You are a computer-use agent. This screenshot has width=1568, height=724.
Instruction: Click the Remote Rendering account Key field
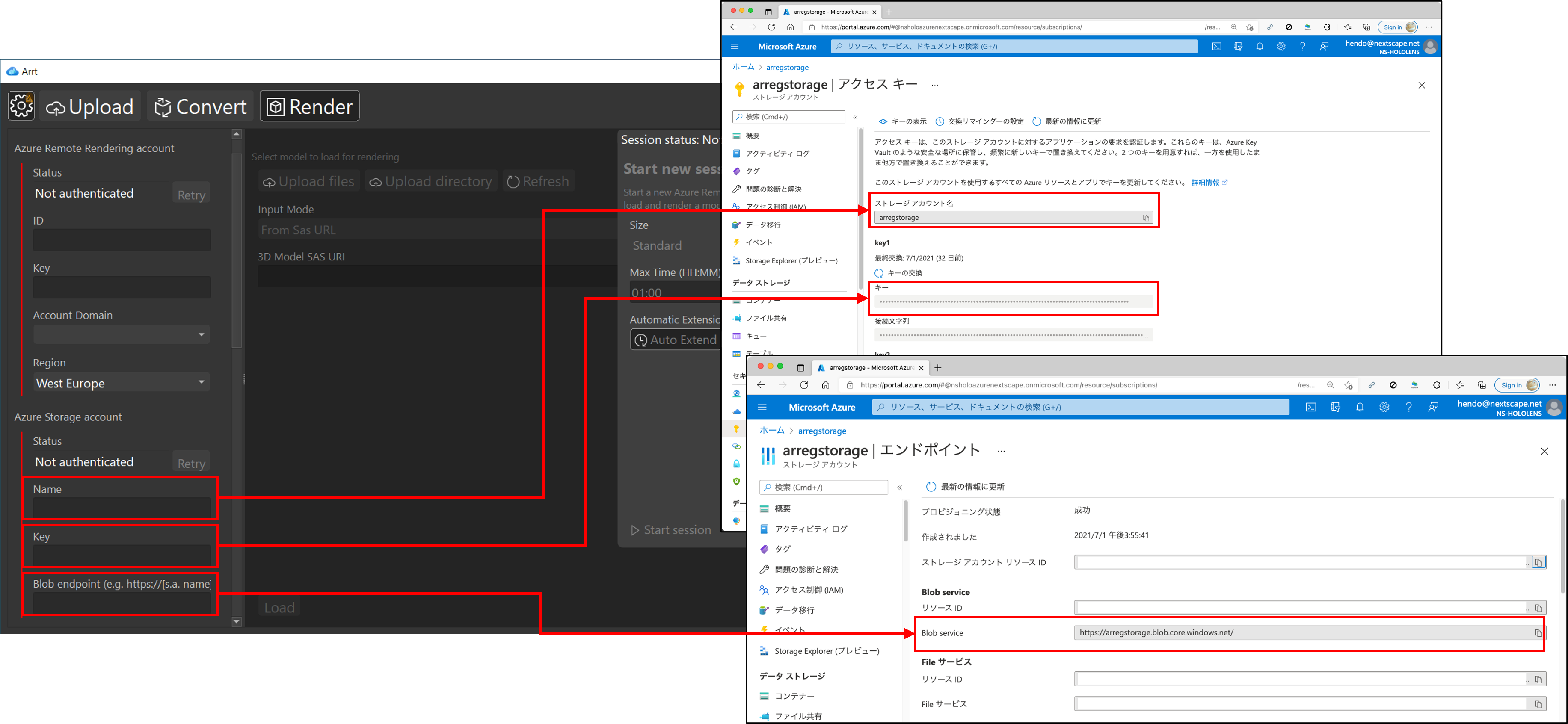122,287
